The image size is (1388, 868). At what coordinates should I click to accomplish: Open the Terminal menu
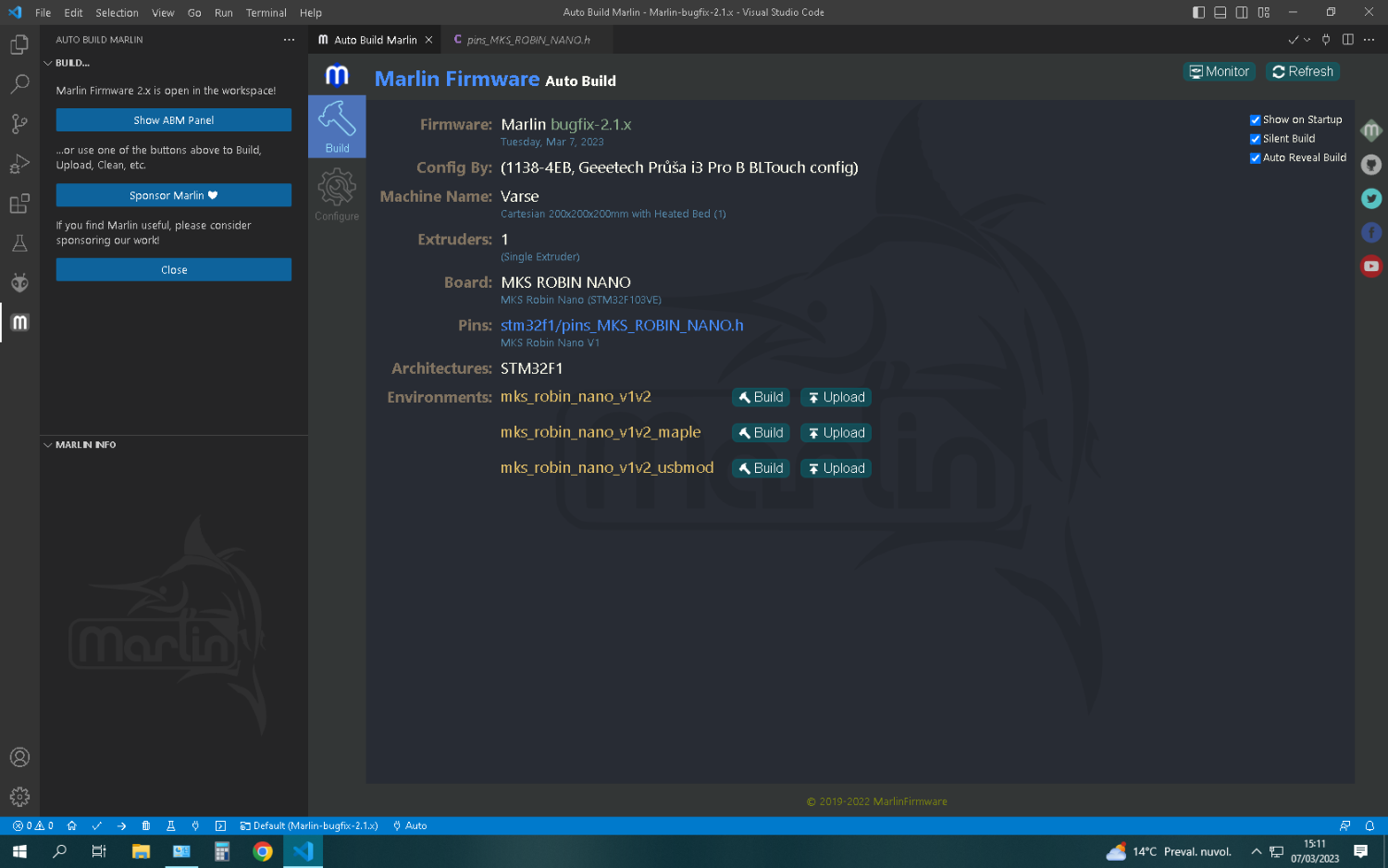coord(266,12)
